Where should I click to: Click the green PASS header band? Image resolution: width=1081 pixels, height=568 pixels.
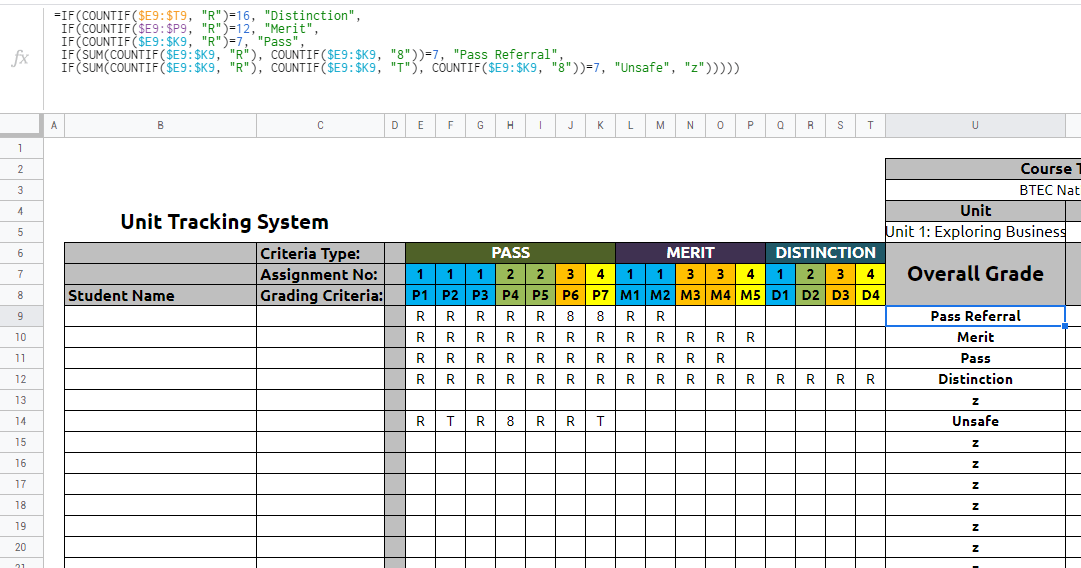coord(510,253)
